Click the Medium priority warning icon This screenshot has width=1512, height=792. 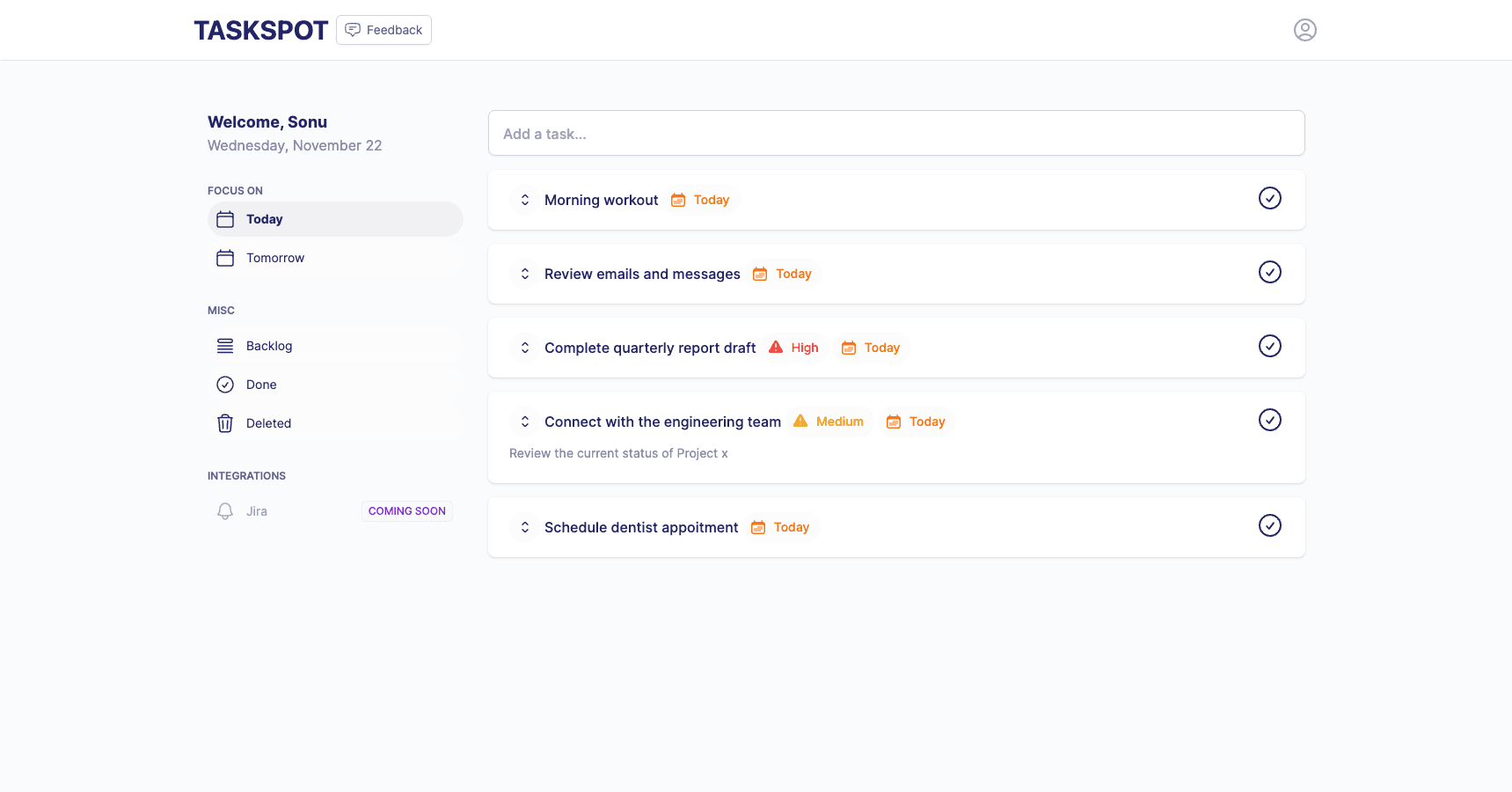(800, 421)
